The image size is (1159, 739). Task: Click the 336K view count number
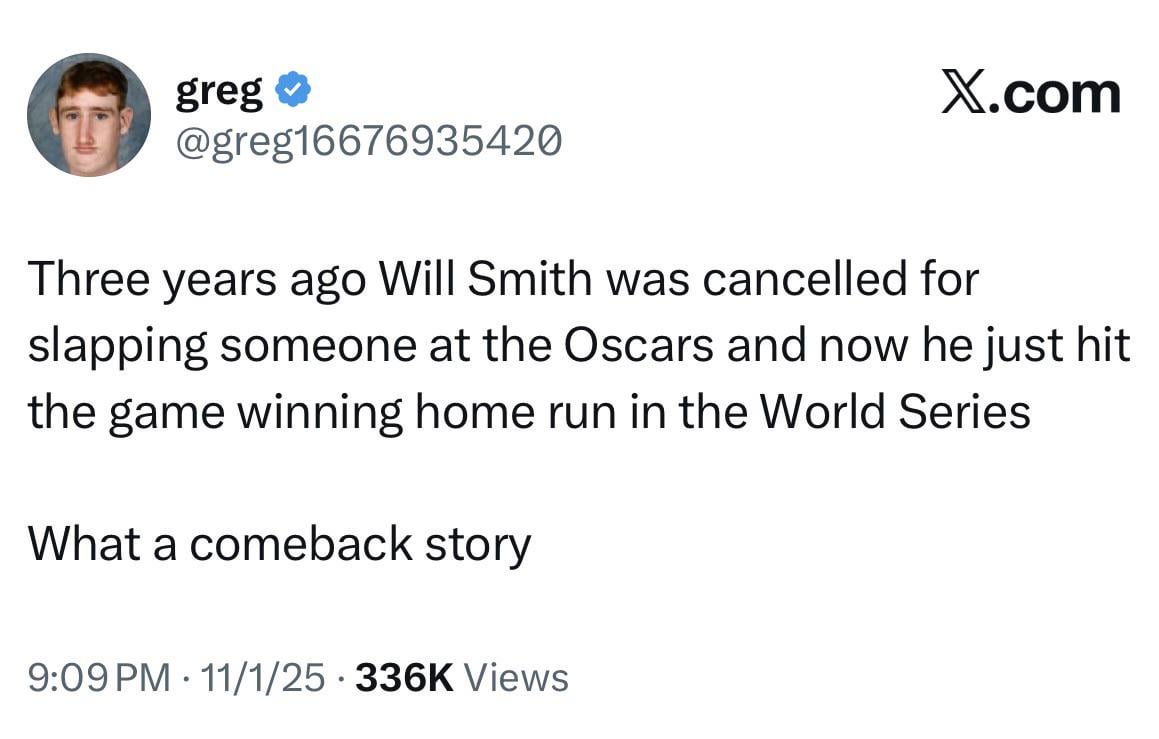404,678
